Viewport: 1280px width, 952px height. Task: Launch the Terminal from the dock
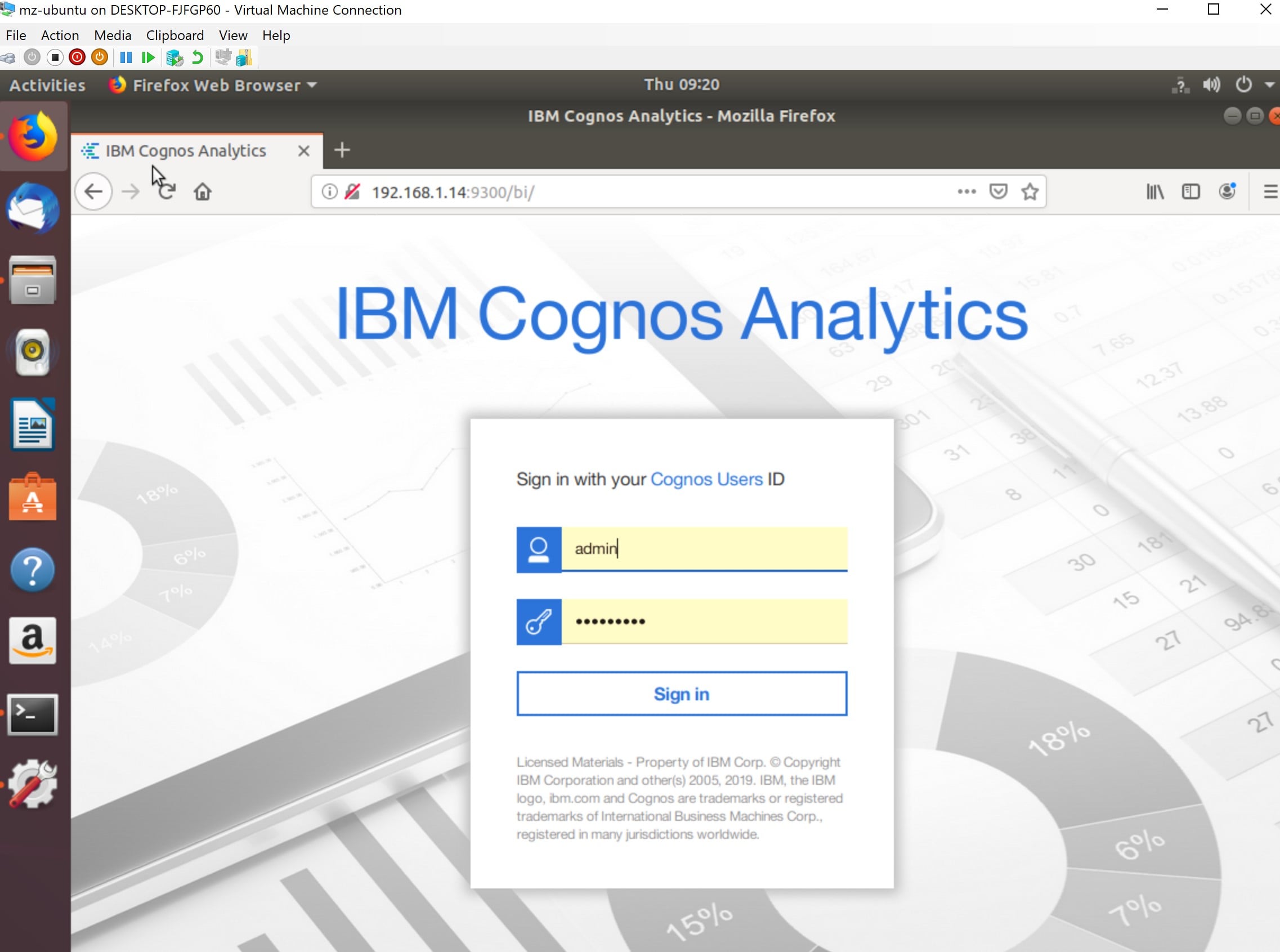pyautogui.click(x=33, y=714)
